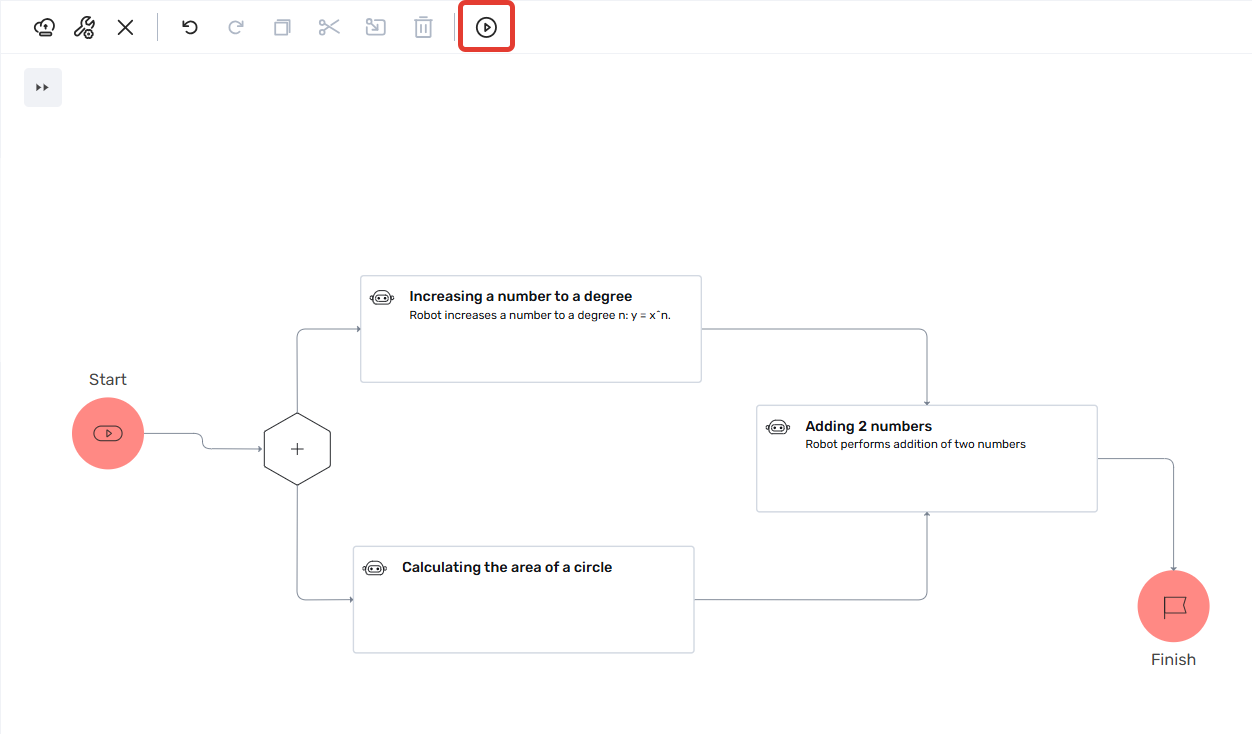The image size is (1252, 734).
Task: Select the Start event circle
Action: point(108,433)
